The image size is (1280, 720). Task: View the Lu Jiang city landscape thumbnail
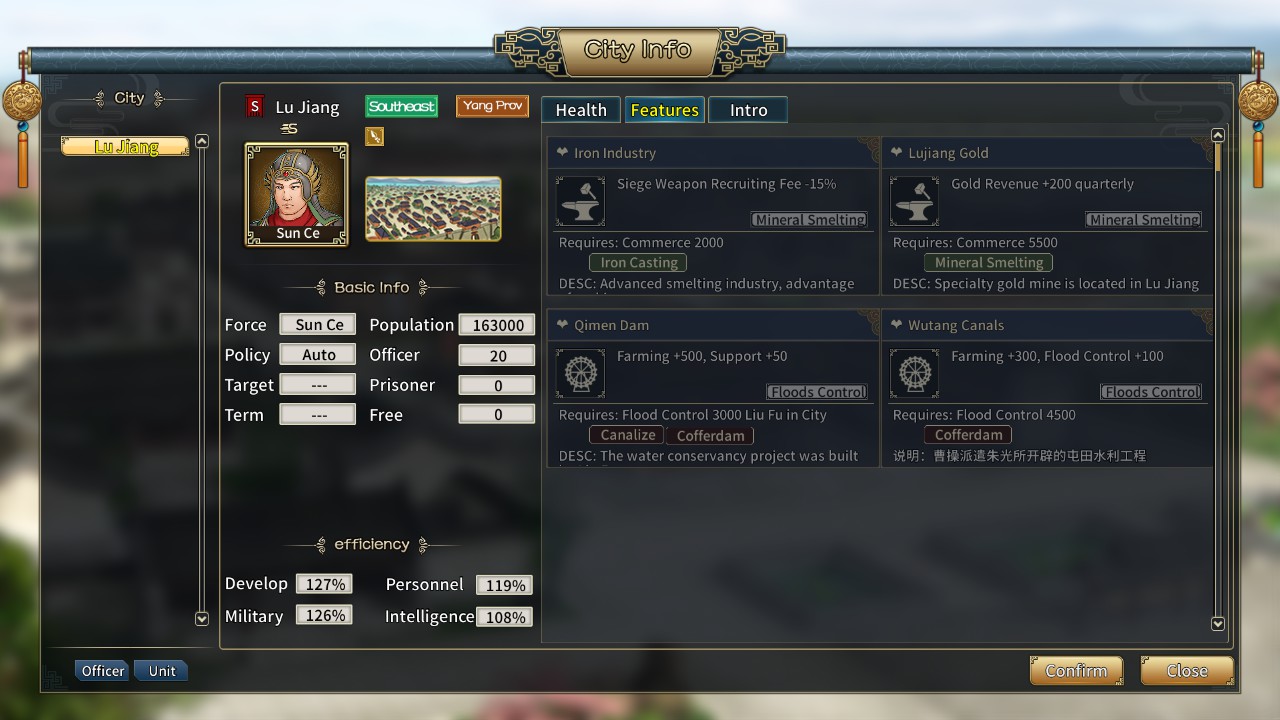(x=433, y=209)
